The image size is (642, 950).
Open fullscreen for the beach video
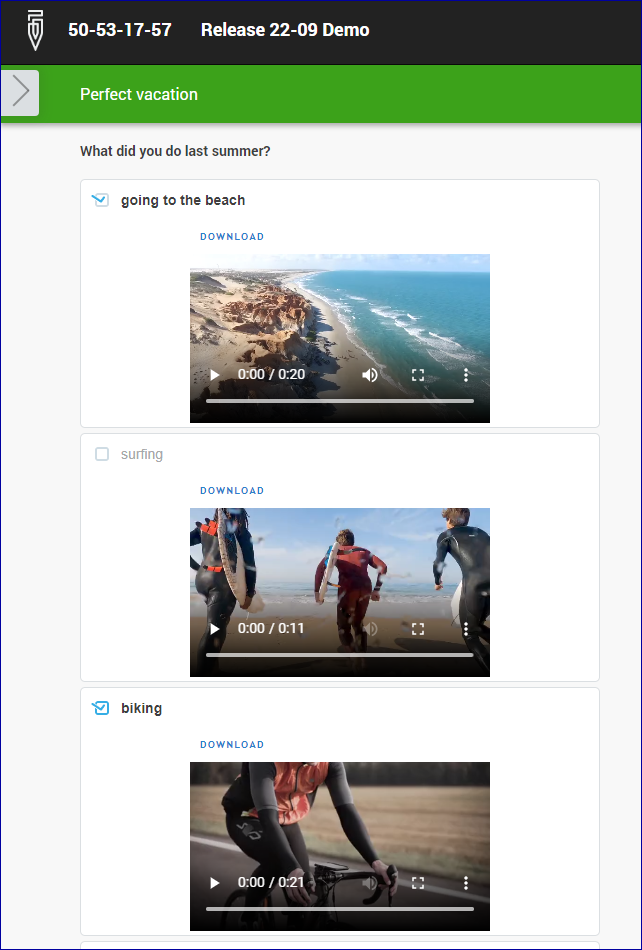[x=418, y=374]
